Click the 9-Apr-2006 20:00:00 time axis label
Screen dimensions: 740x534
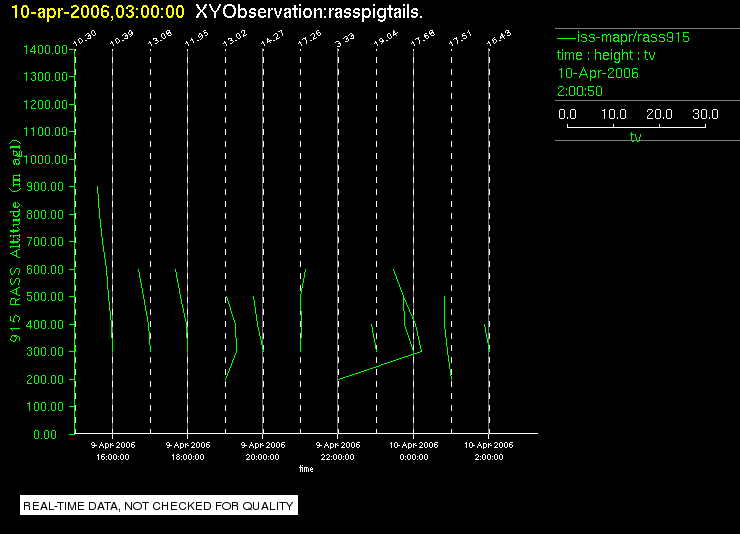point(263,451)
